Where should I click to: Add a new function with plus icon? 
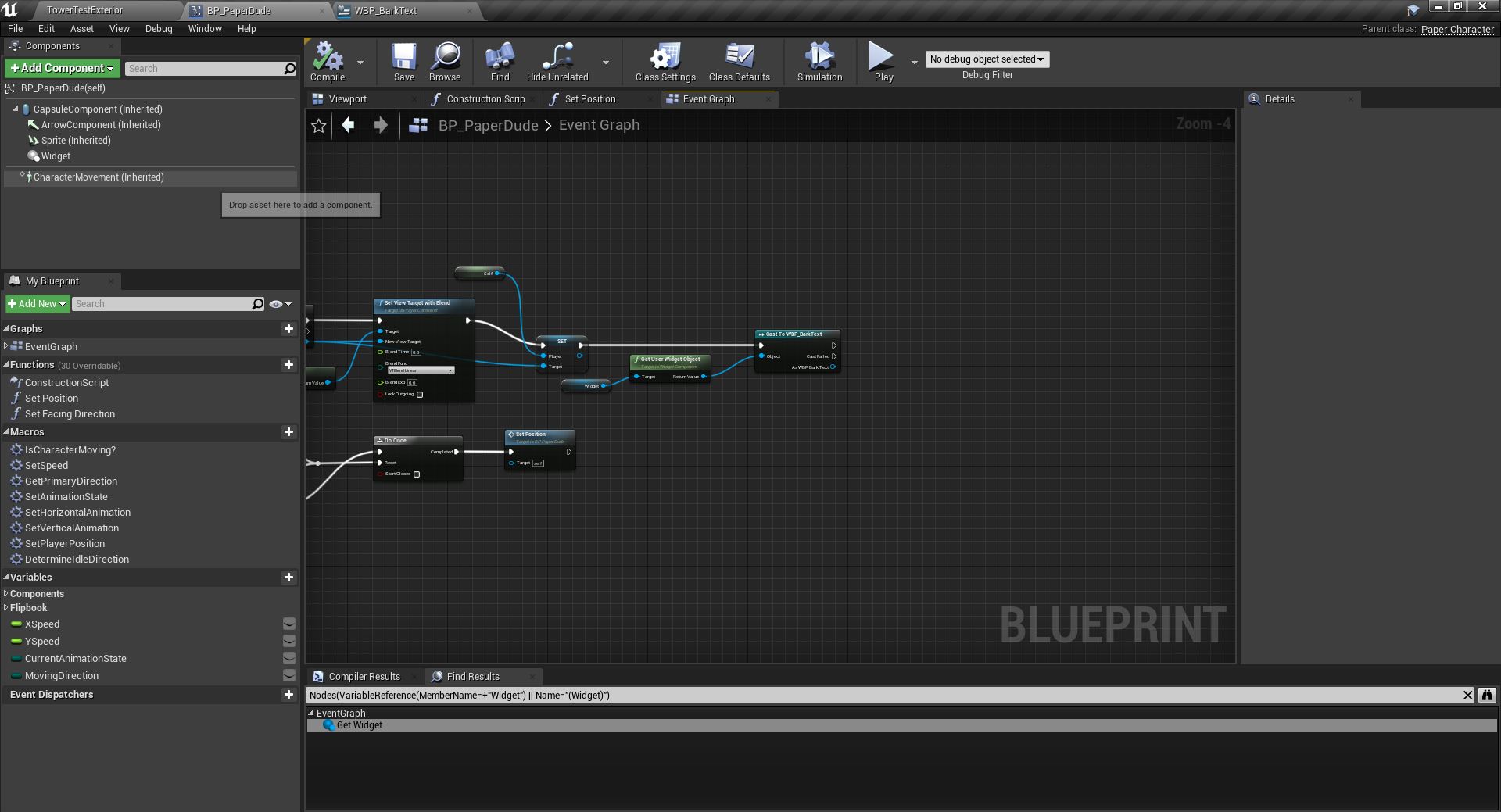pos(288,365)
